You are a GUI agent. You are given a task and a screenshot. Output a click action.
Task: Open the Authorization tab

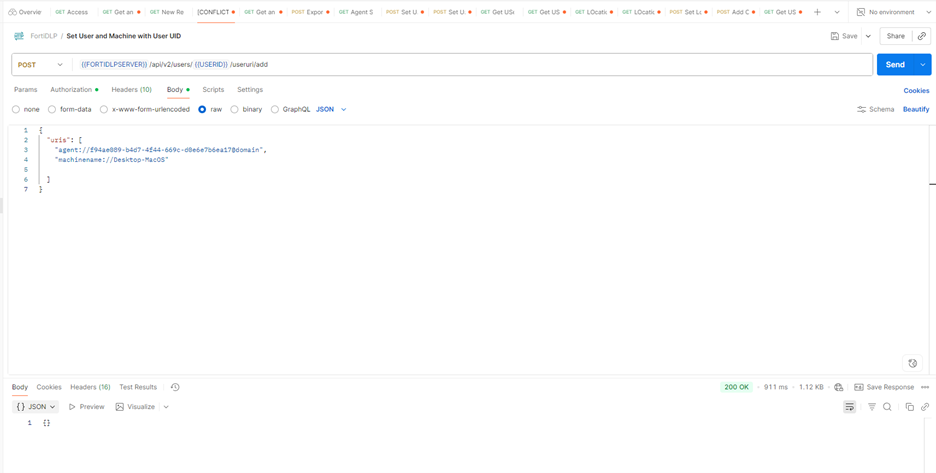(75, 90)
